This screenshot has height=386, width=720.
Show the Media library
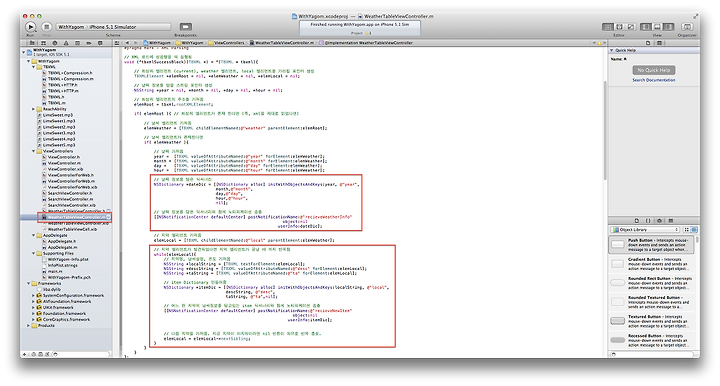671,221
